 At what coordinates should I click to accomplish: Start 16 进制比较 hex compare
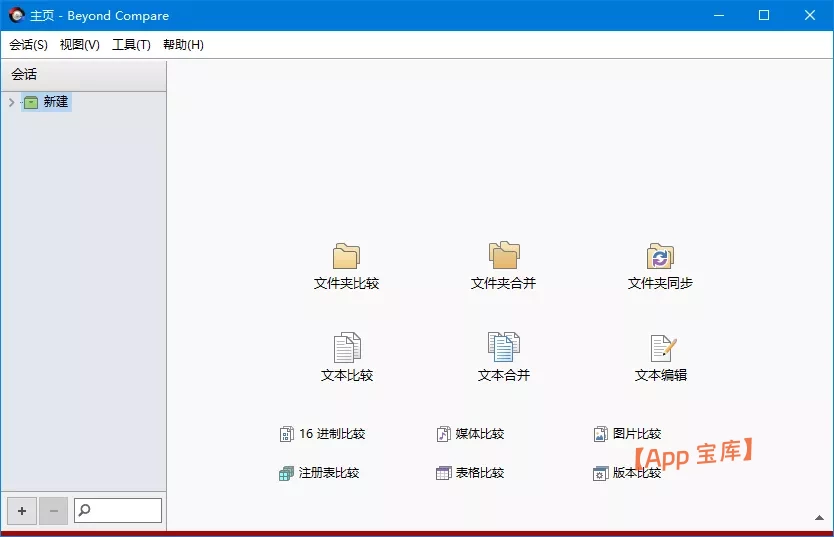(x=322, y=434)
